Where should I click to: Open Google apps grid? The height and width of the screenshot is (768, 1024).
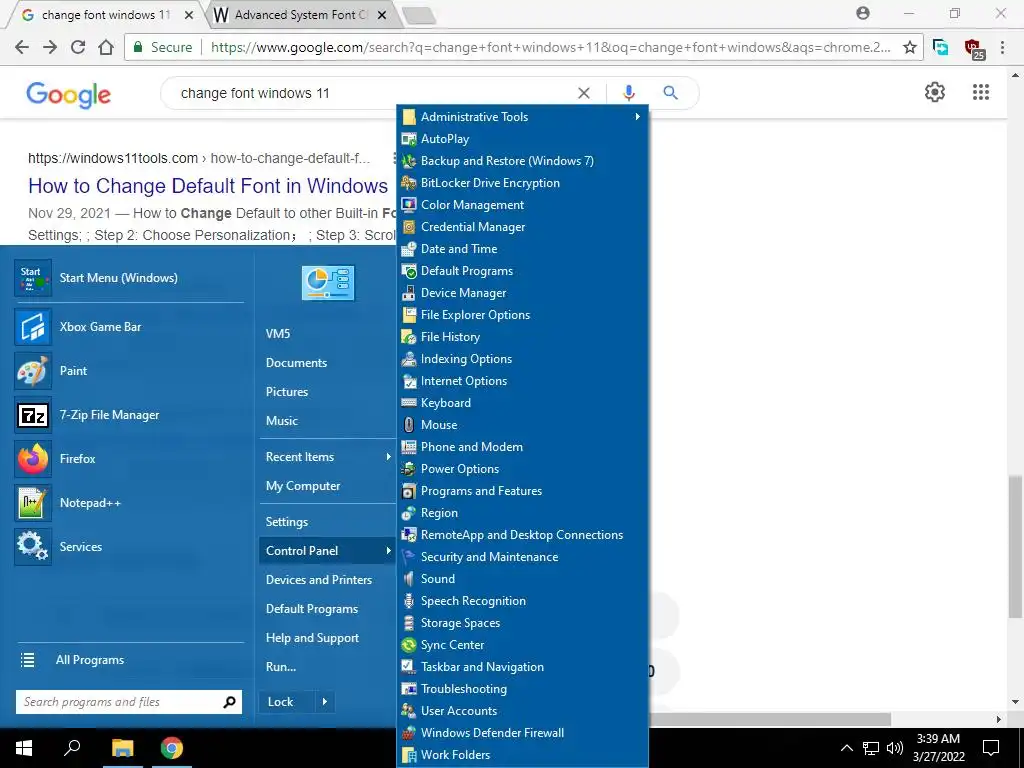pos(981,92)
